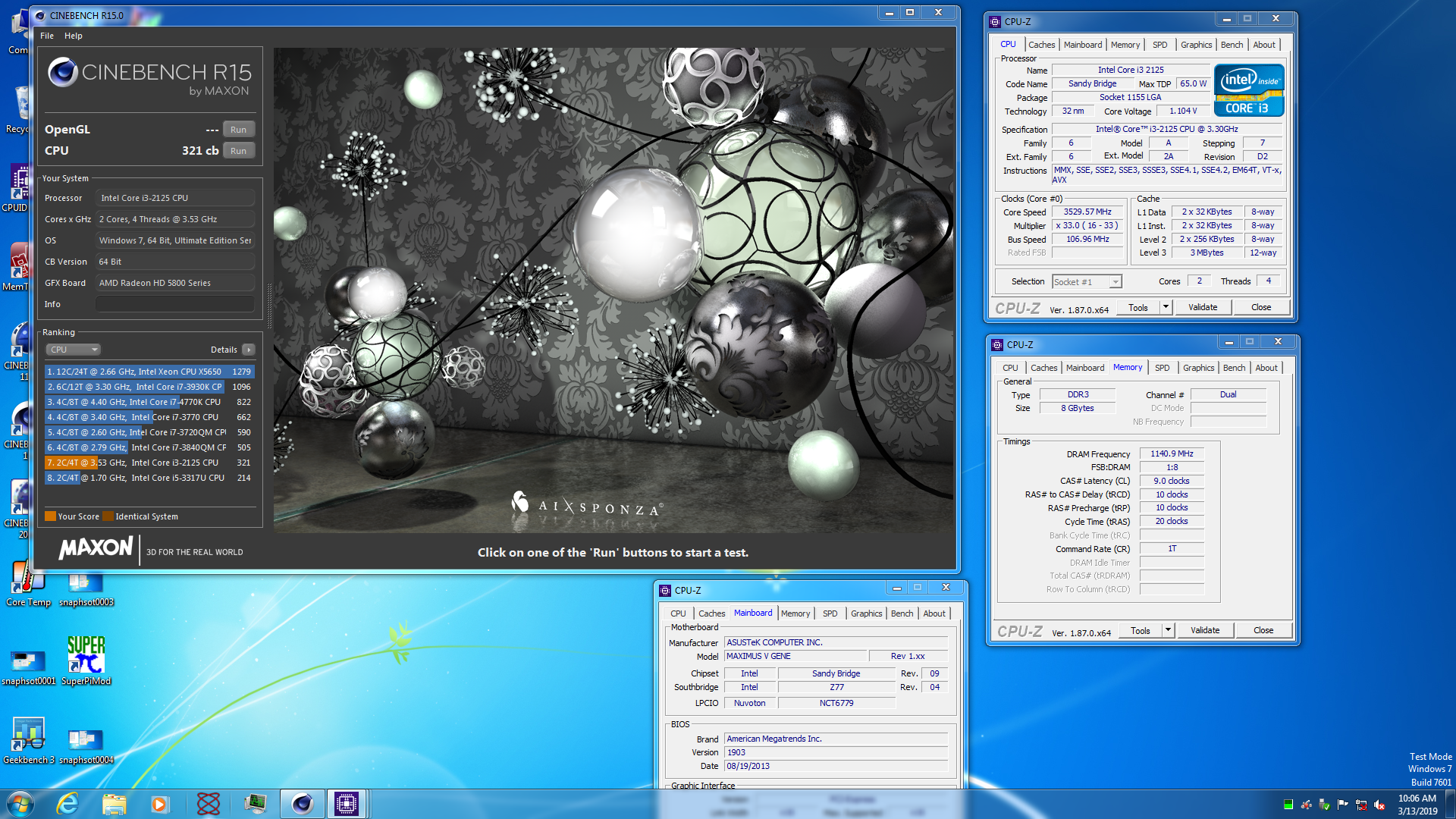Switch to CPU-Z in the taskbar

pyautogui.click(x=347, y=804)
